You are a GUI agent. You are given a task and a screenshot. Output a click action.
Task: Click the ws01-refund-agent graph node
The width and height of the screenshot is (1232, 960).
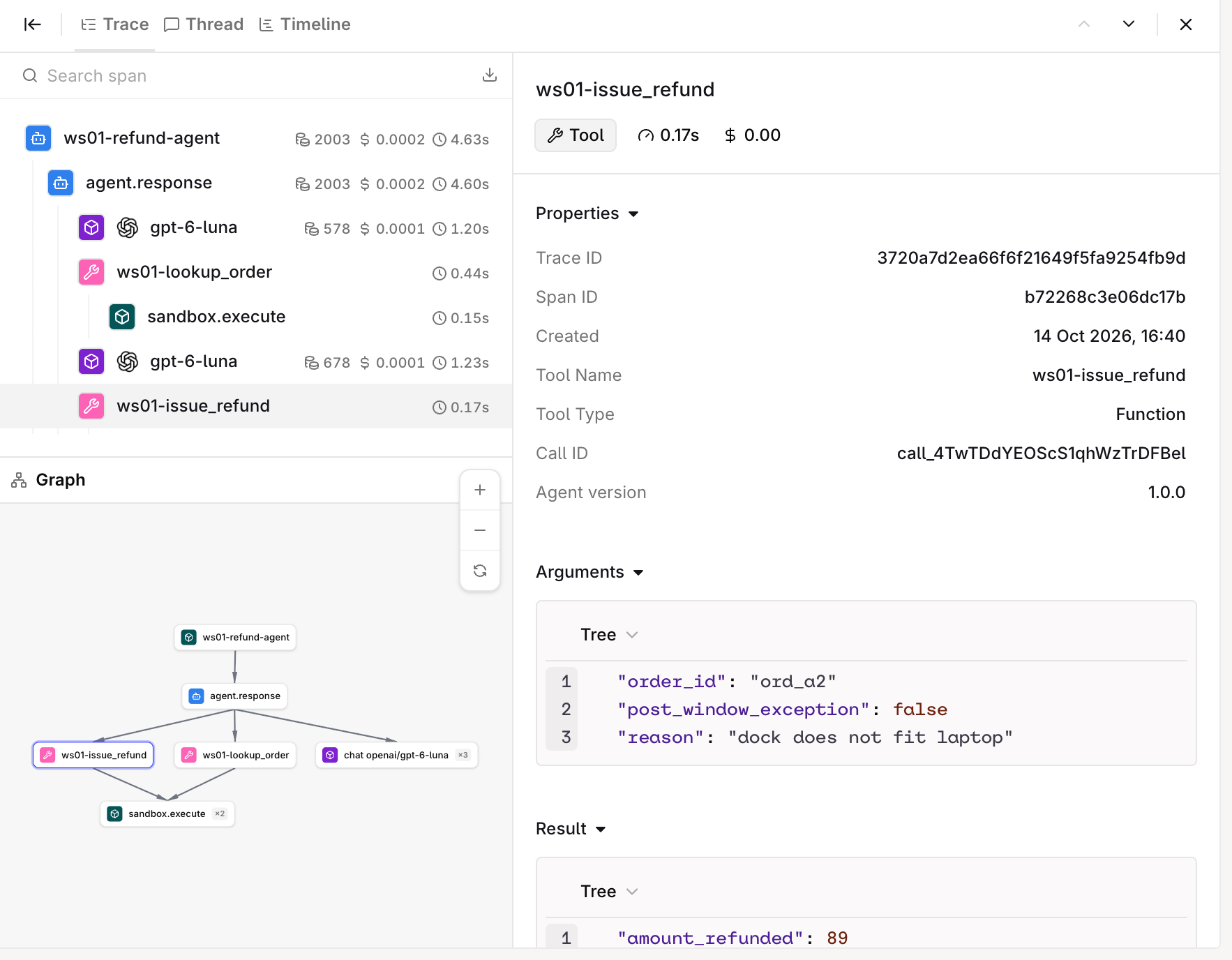point(235,637)
